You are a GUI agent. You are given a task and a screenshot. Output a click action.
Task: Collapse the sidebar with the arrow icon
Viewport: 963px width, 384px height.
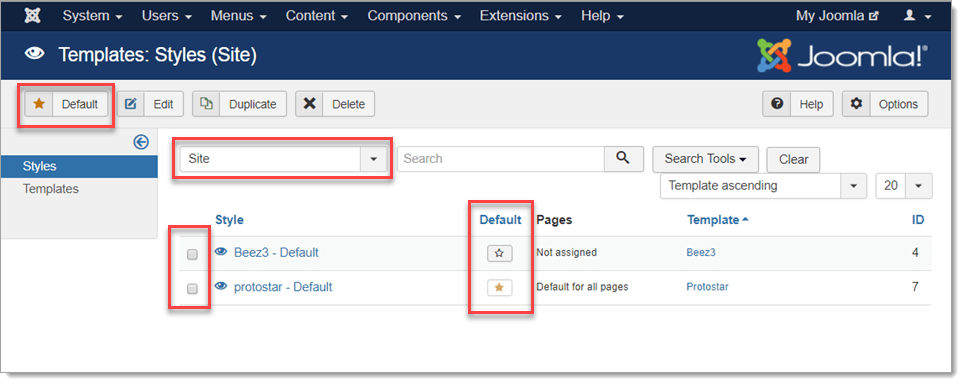tap(141, 143)
